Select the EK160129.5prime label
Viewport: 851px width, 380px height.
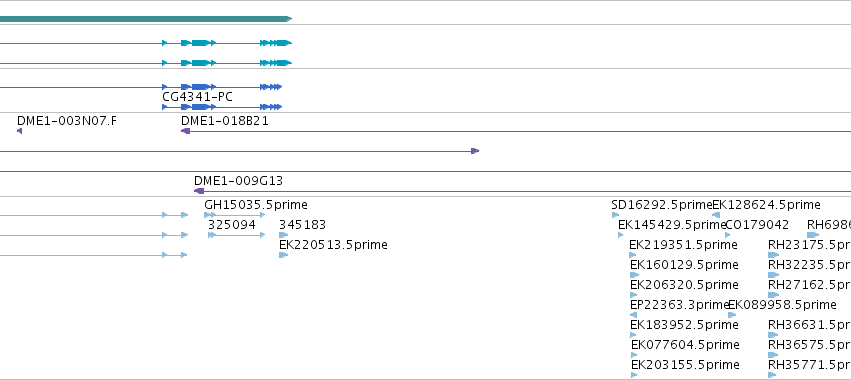[684, 265]
